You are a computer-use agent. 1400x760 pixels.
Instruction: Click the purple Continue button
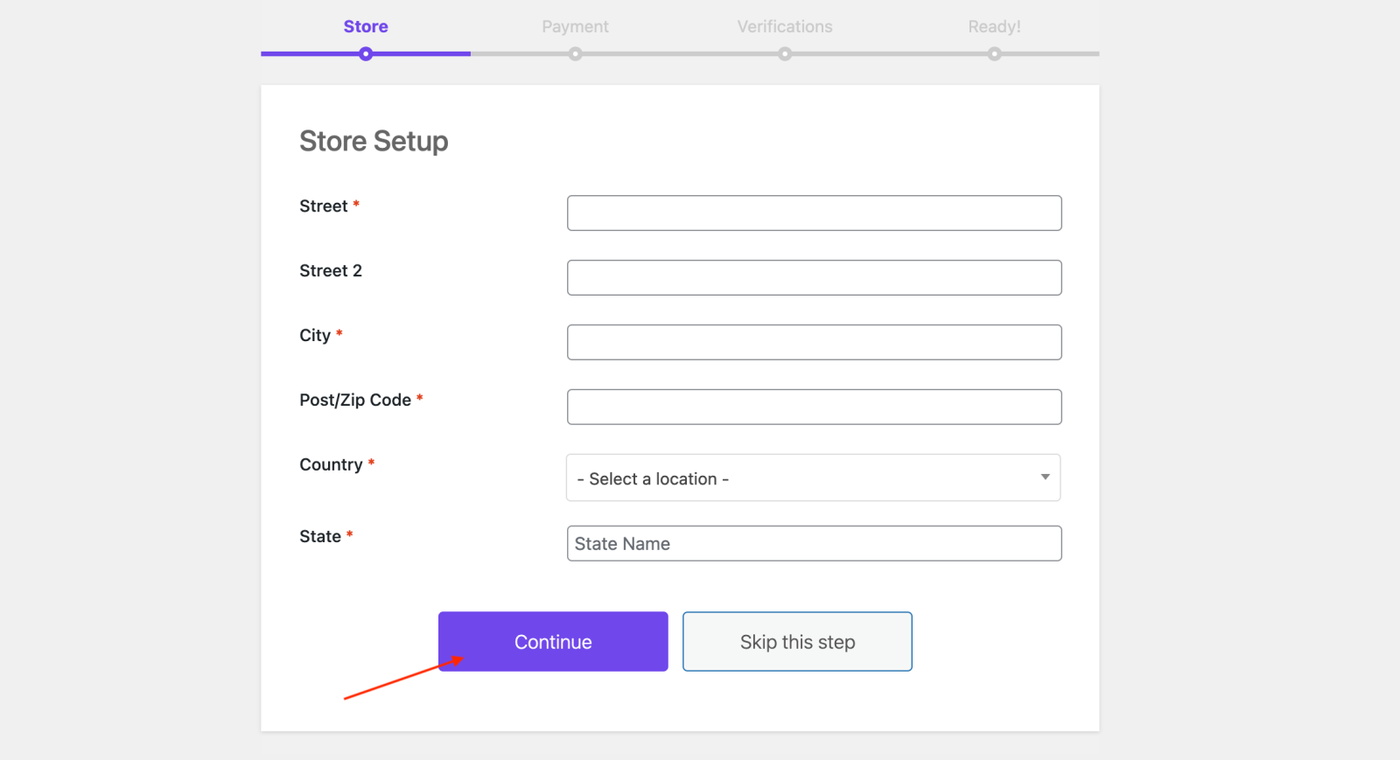[x=553, y=641]
